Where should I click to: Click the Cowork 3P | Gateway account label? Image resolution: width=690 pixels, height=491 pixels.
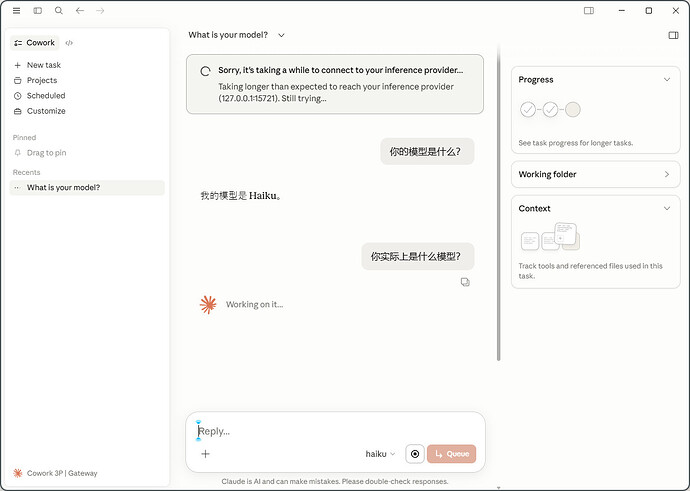click(62, 473)
